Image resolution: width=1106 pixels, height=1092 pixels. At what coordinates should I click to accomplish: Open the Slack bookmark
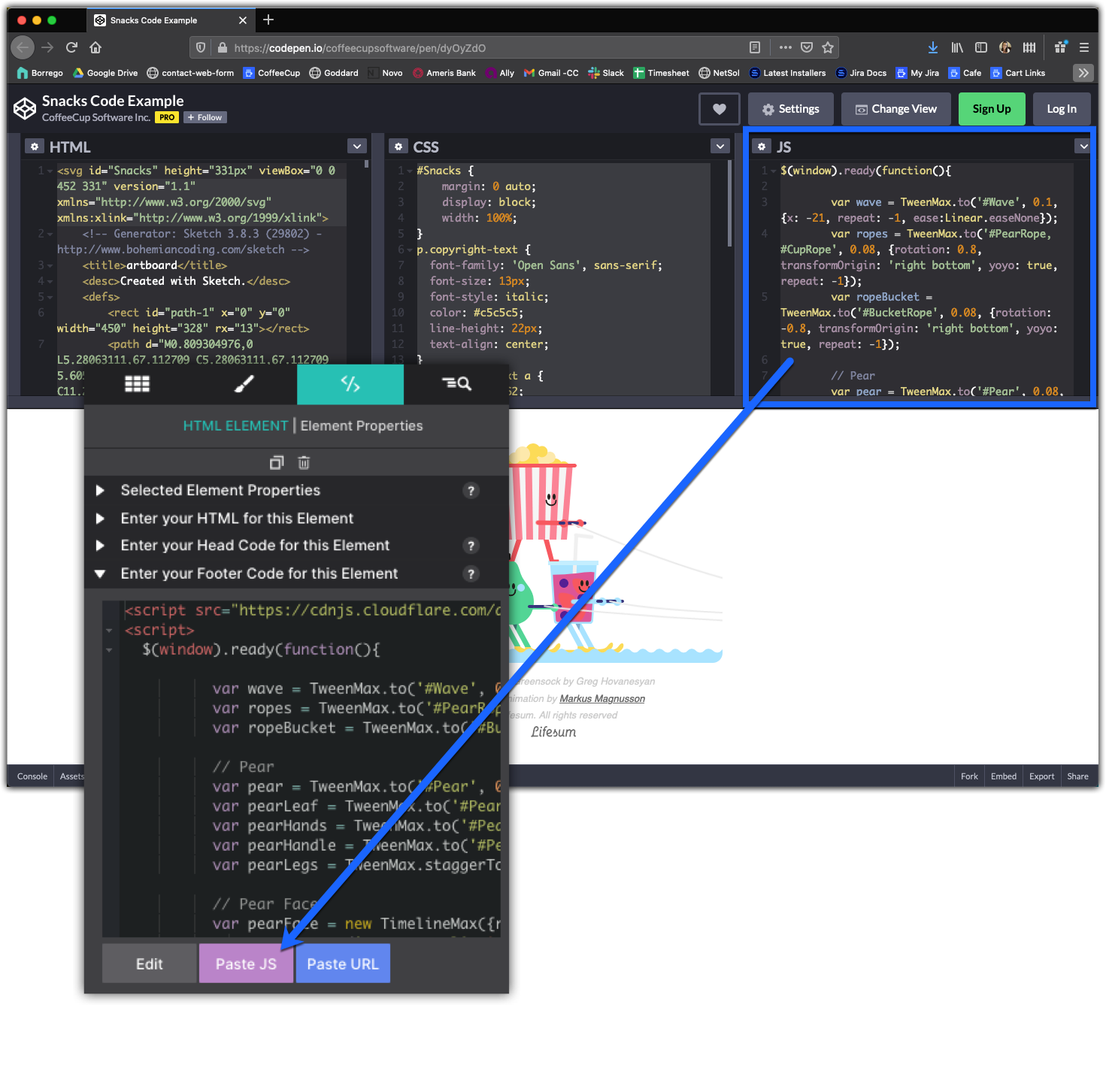coord(606,73)
